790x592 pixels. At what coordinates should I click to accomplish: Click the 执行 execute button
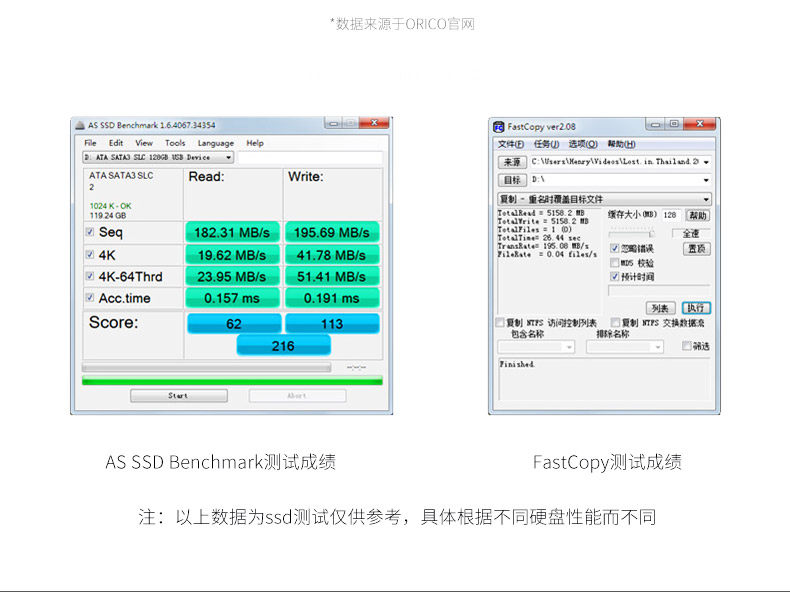click(696, 308)
